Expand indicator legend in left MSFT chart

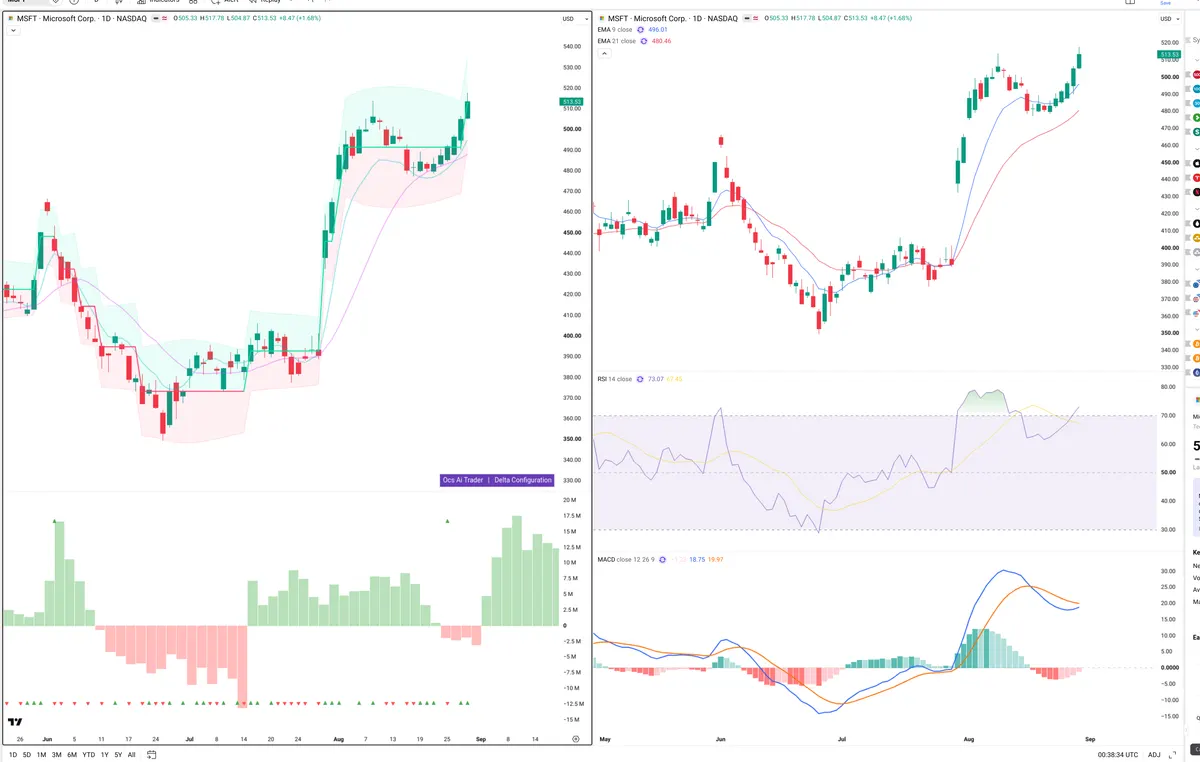coord(13,31)
